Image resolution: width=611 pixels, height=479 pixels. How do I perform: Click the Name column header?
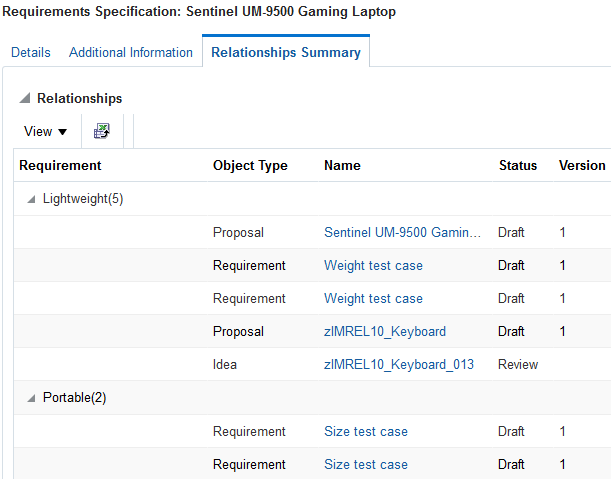coord(342,165)
